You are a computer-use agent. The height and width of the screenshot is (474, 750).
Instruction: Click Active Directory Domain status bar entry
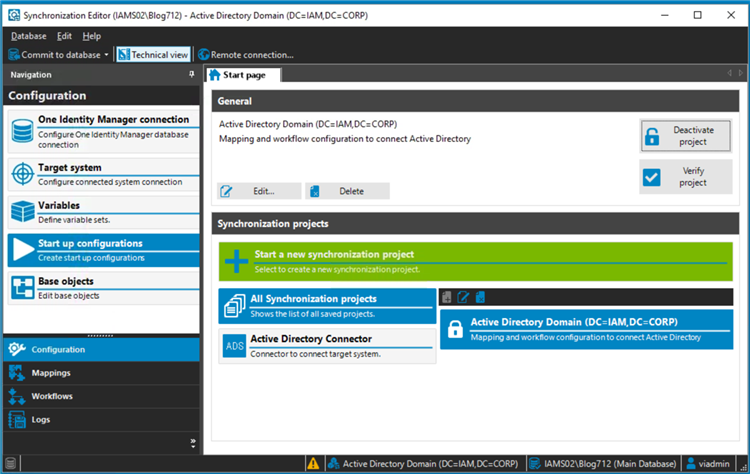click(423, 463)
